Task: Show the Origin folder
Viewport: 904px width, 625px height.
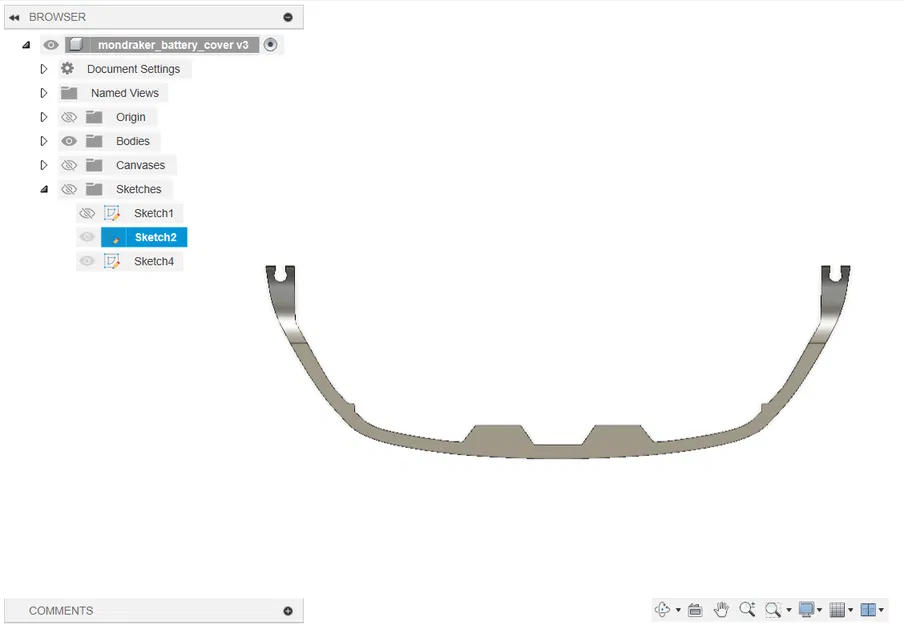Action: (68, 116)
